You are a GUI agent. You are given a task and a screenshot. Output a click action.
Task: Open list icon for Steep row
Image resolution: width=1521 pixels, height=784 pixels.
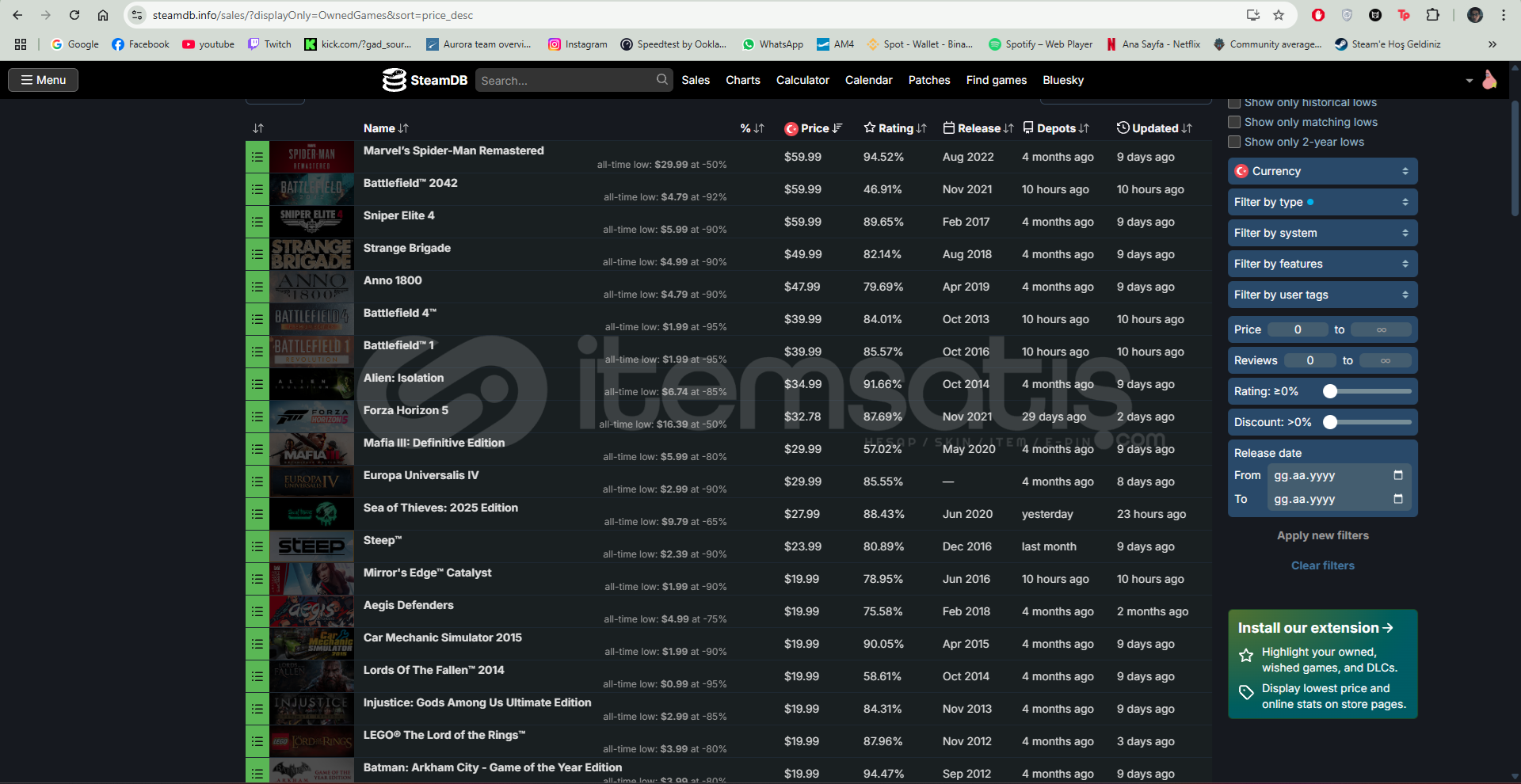[x=257, y=546]
